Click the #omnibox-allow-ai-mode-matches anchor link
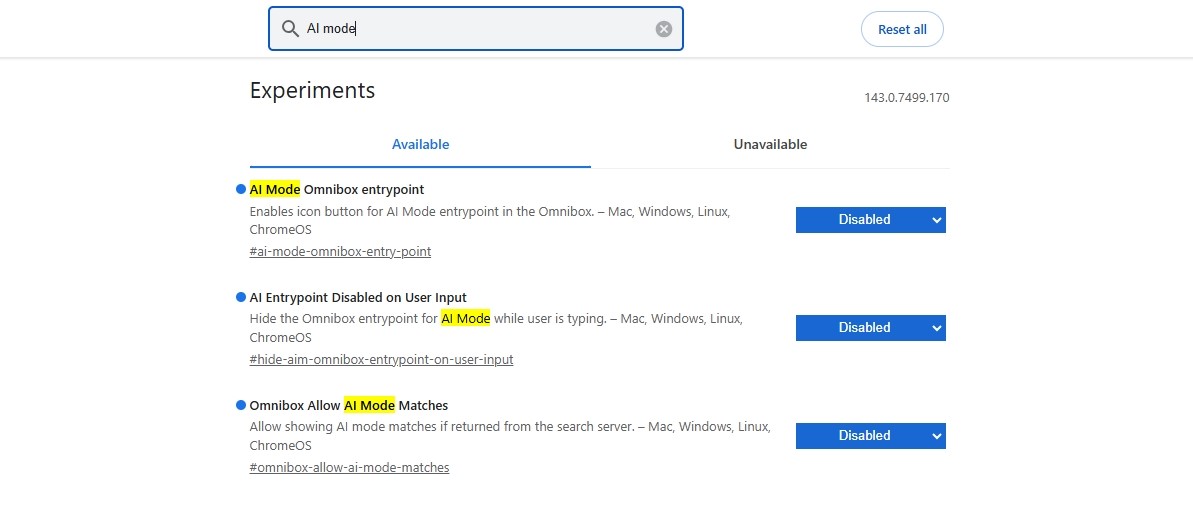This screenshot has height=529, width=1193. tap(349, 468)
